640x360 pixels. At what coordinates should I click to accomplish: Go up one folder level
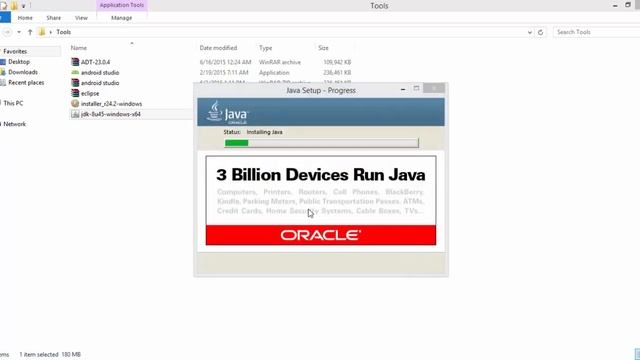click(x=30, y=32)
